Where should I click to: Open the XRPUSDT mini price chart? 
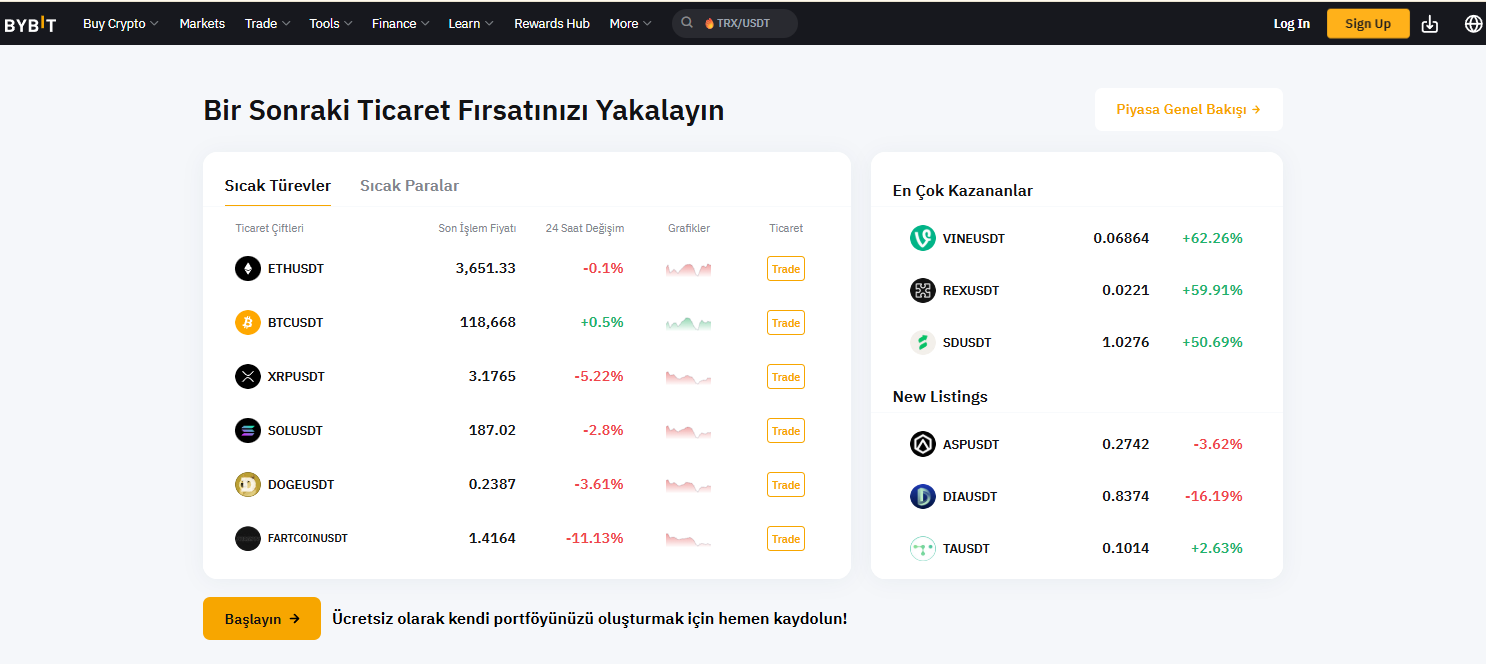(689, 377)
